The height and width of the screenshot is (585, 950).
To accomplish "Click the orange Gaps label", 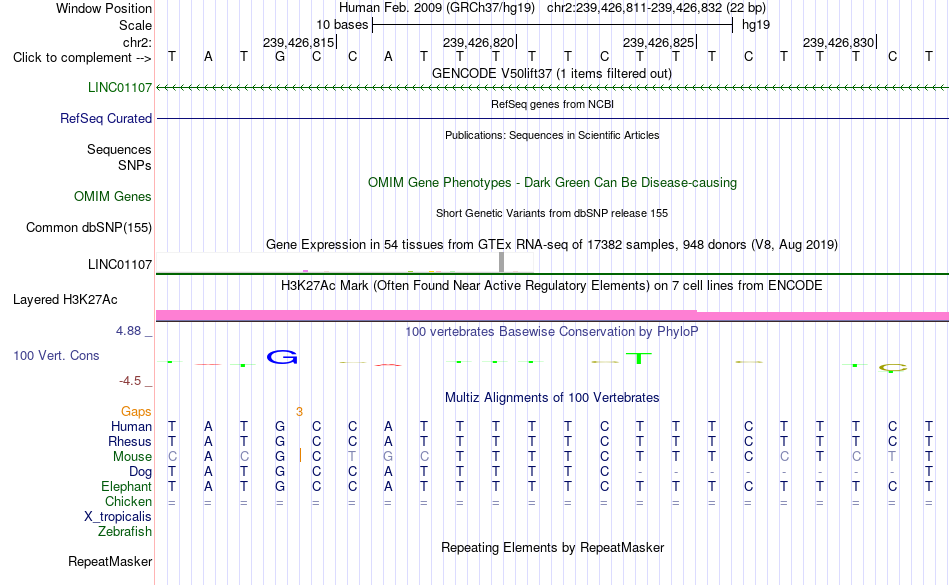I will 136,412.
